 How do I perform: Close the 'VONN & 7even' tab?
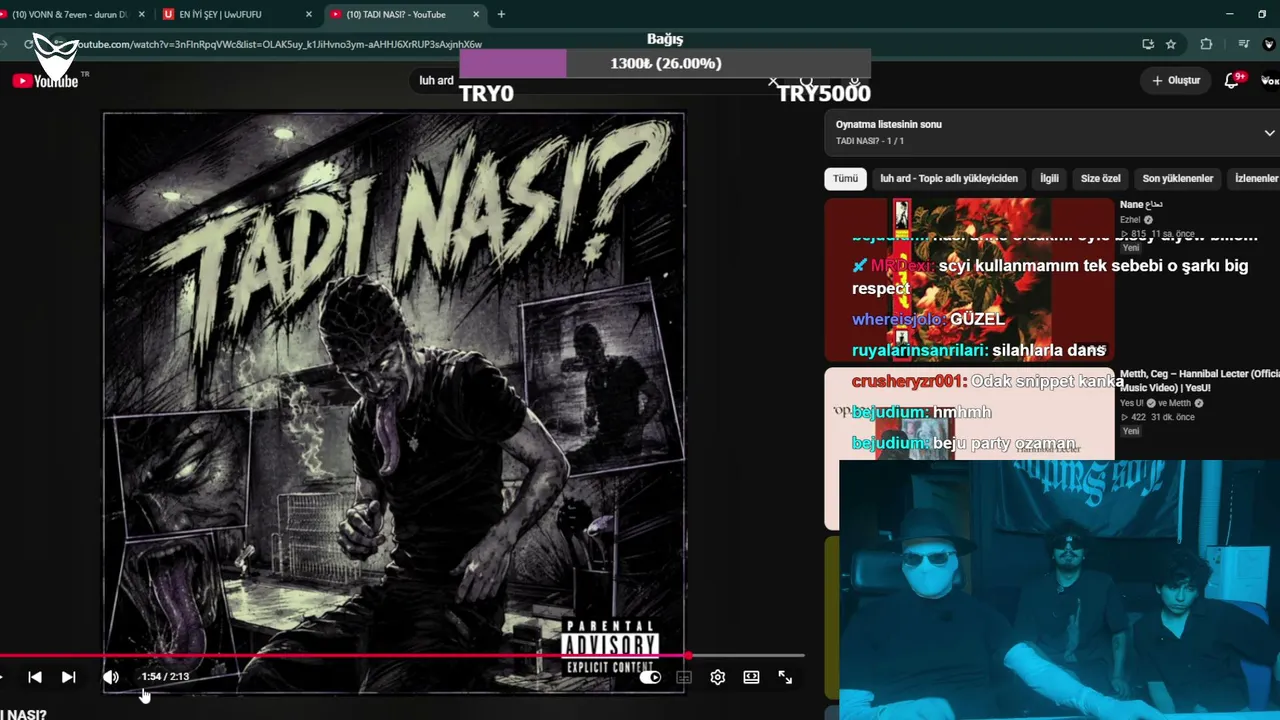(x=142, y=15)
